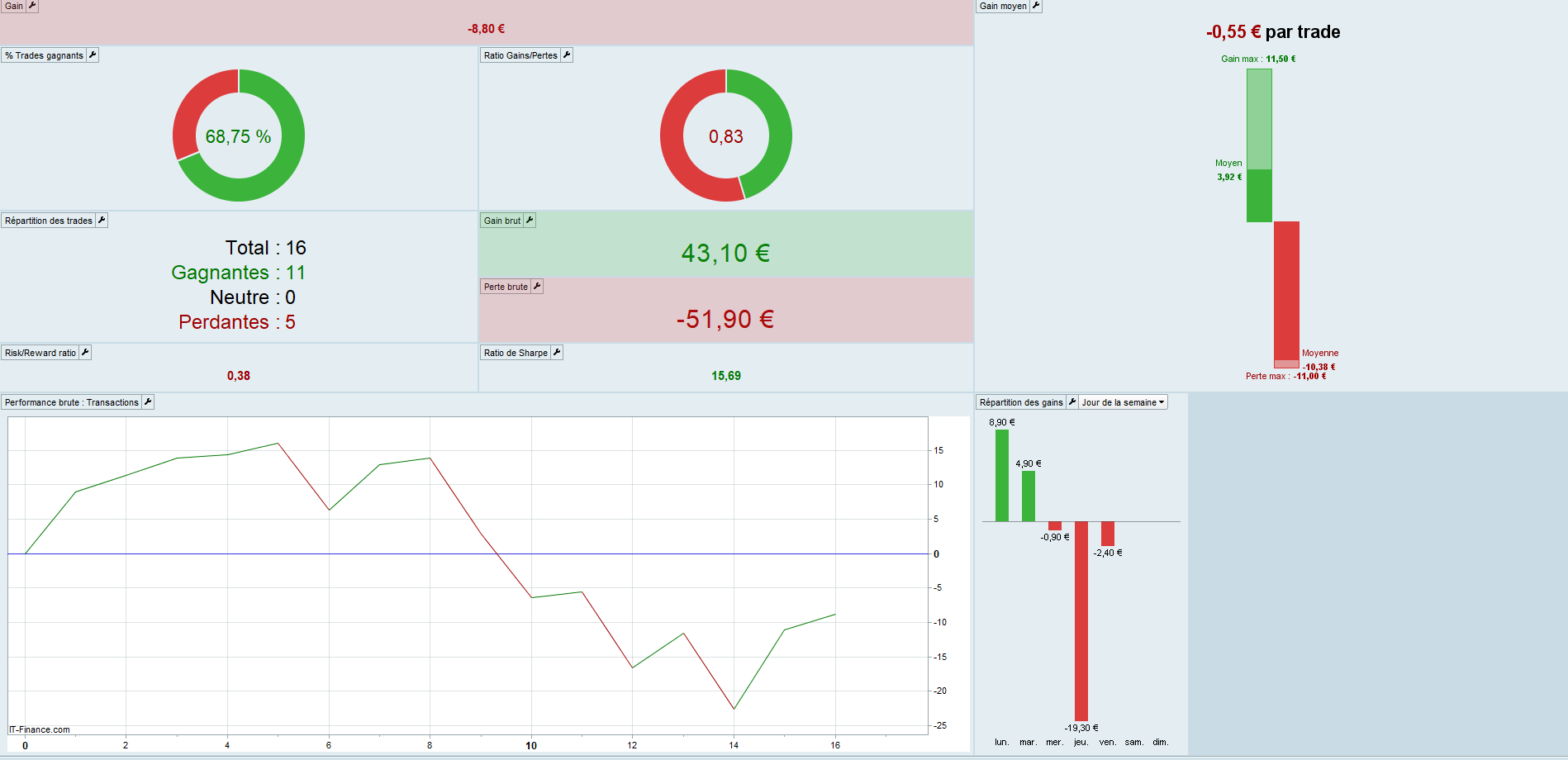
Task: Click wrench icon next to Risk/Reward ratio
Action: coord(85,353)
